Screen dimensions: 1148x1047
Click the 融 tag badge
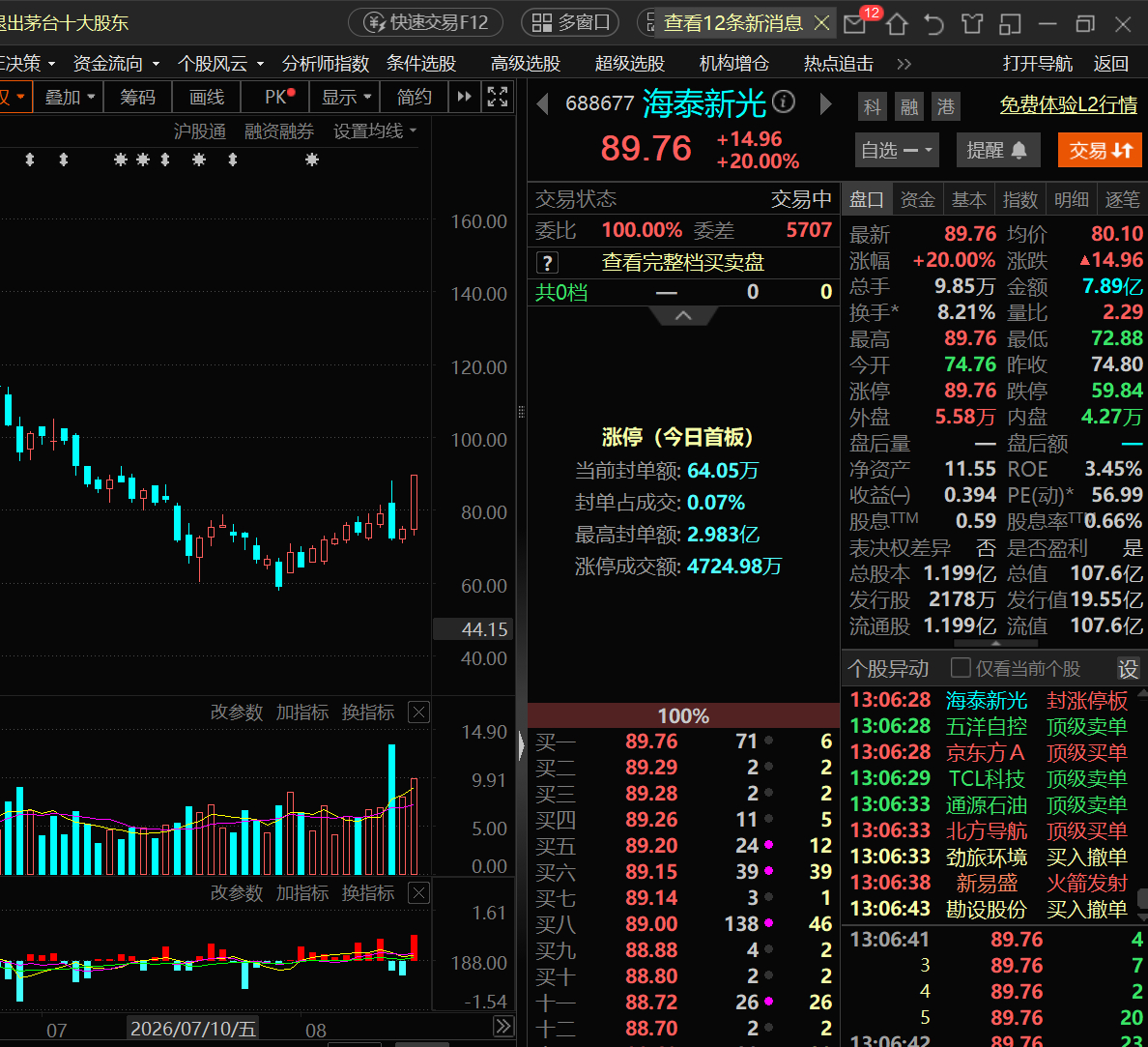908,107
